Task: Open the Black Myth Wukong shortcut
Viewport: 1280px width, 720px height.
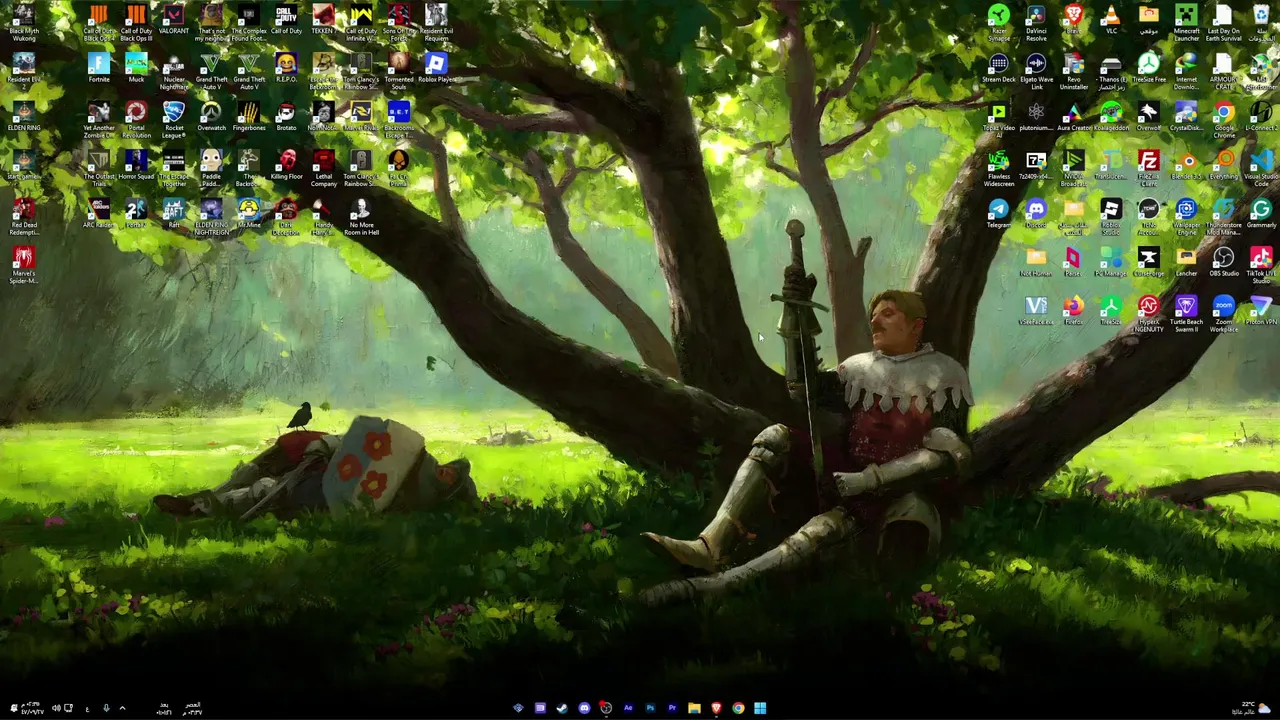Action: click(x=23, y=22)
